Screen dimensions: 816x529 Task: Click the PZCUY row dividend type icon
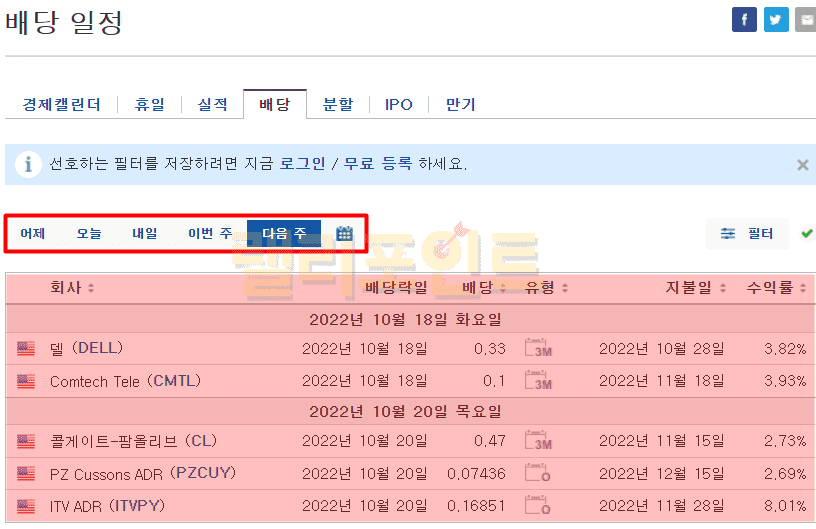coord(538,473)
